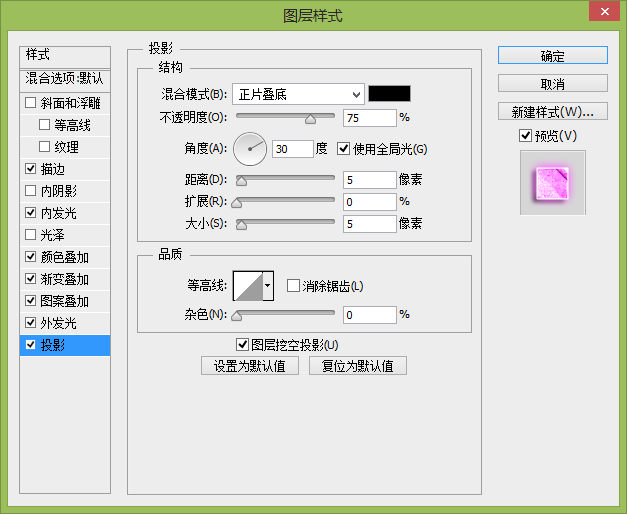Uncheck the 投影 style checkbox

[30, 344]
